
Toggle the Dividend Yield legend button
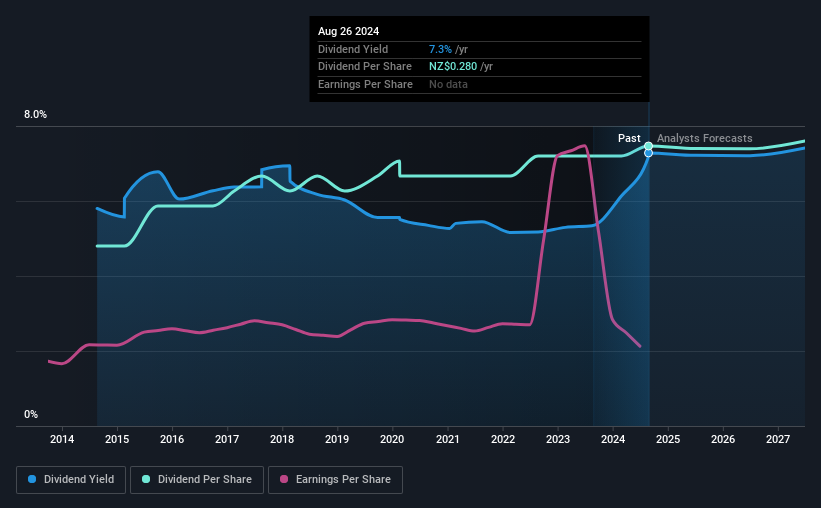(71, 480)
